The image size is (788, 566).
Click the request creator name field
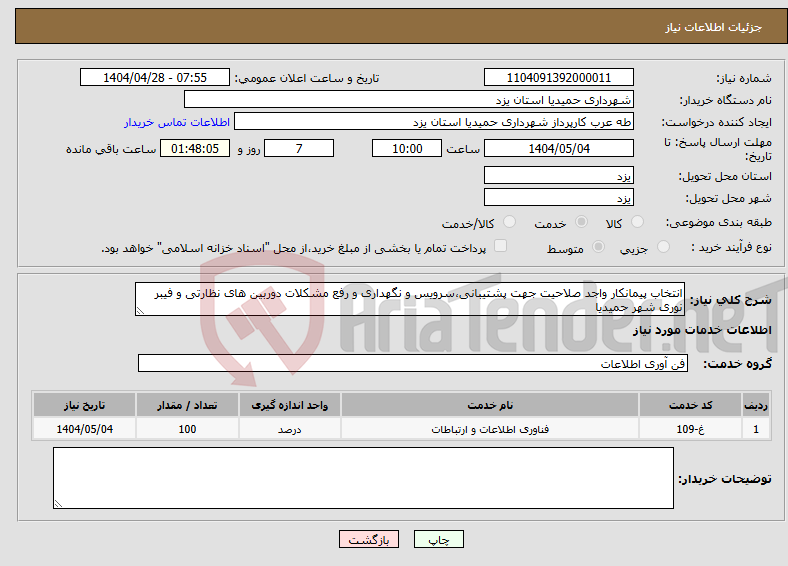pos(434,122)
